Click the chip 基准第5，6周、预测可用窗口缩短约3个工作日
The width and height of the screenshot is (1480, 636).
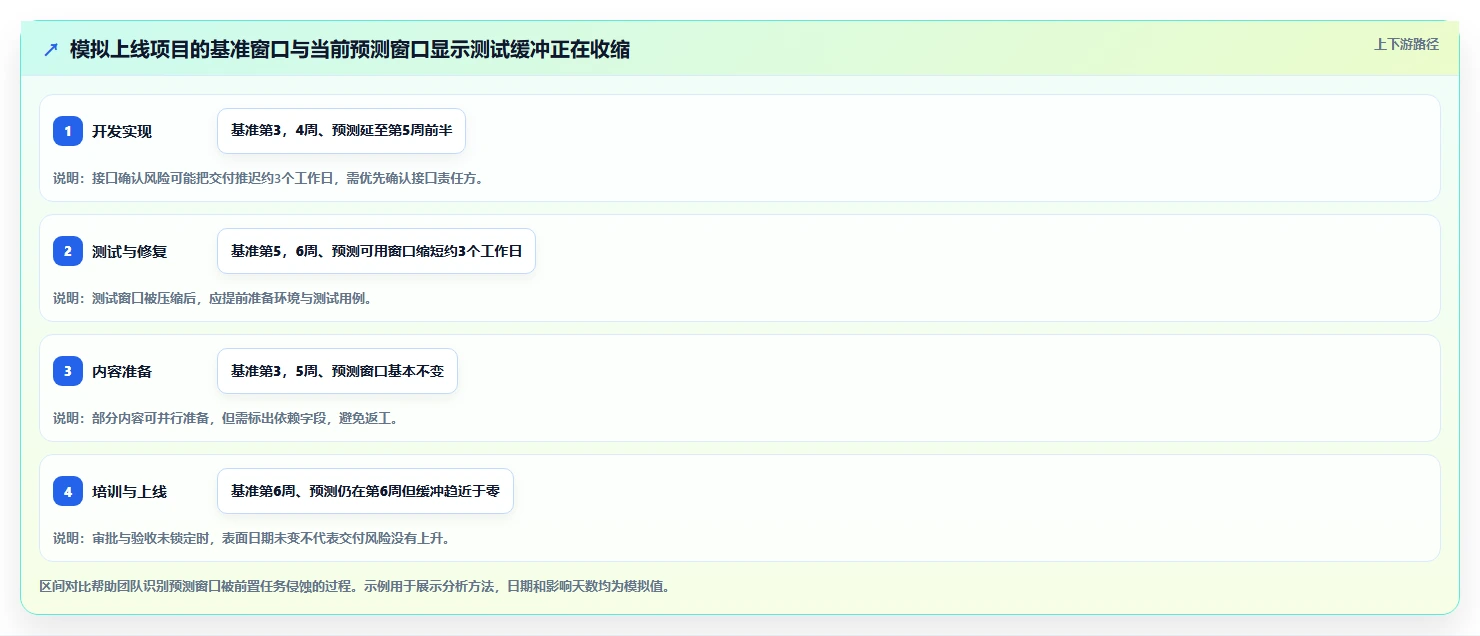(376, 251)
